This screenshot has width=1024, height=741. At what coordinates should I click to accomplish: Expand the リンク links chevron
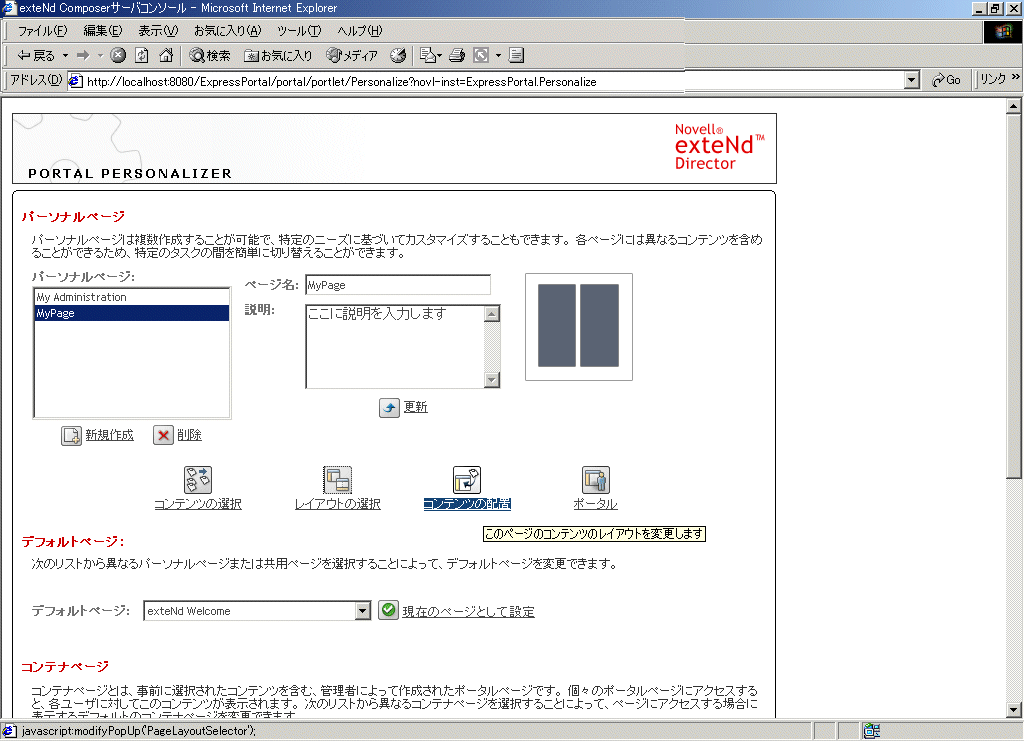click(x=1016, y=77)
